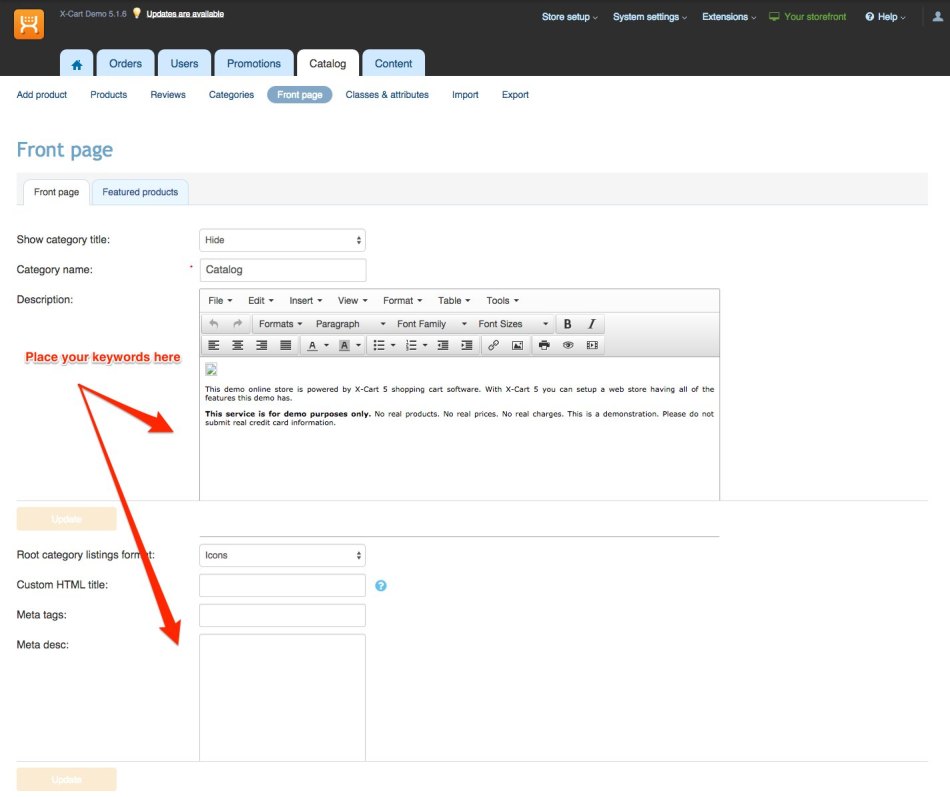This screenshot has height=797, width=950.
Task: Apply bold formatting in the editor
Action: 568,323
